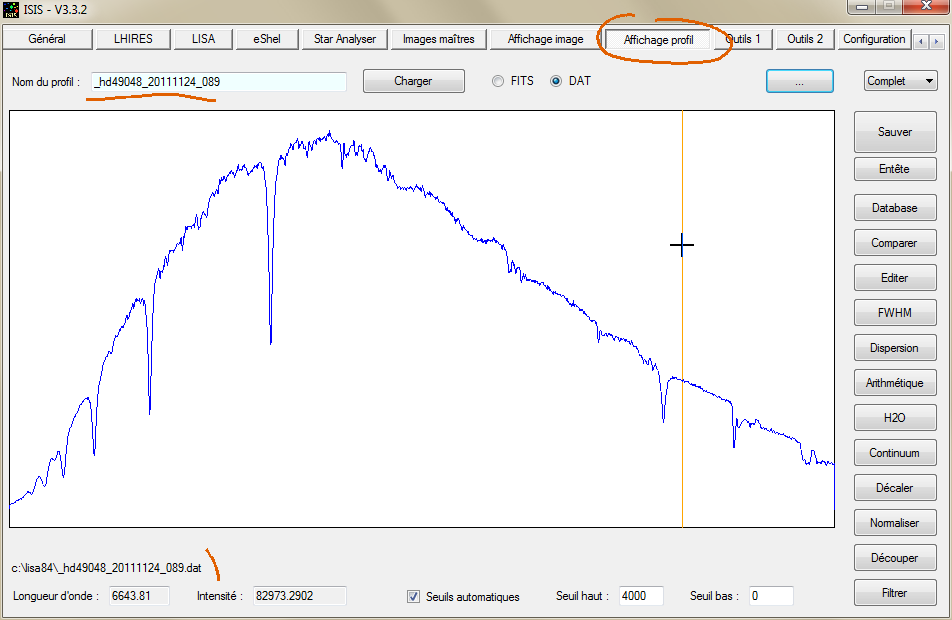Click the Seuil bas value field

tap(769, 596)
